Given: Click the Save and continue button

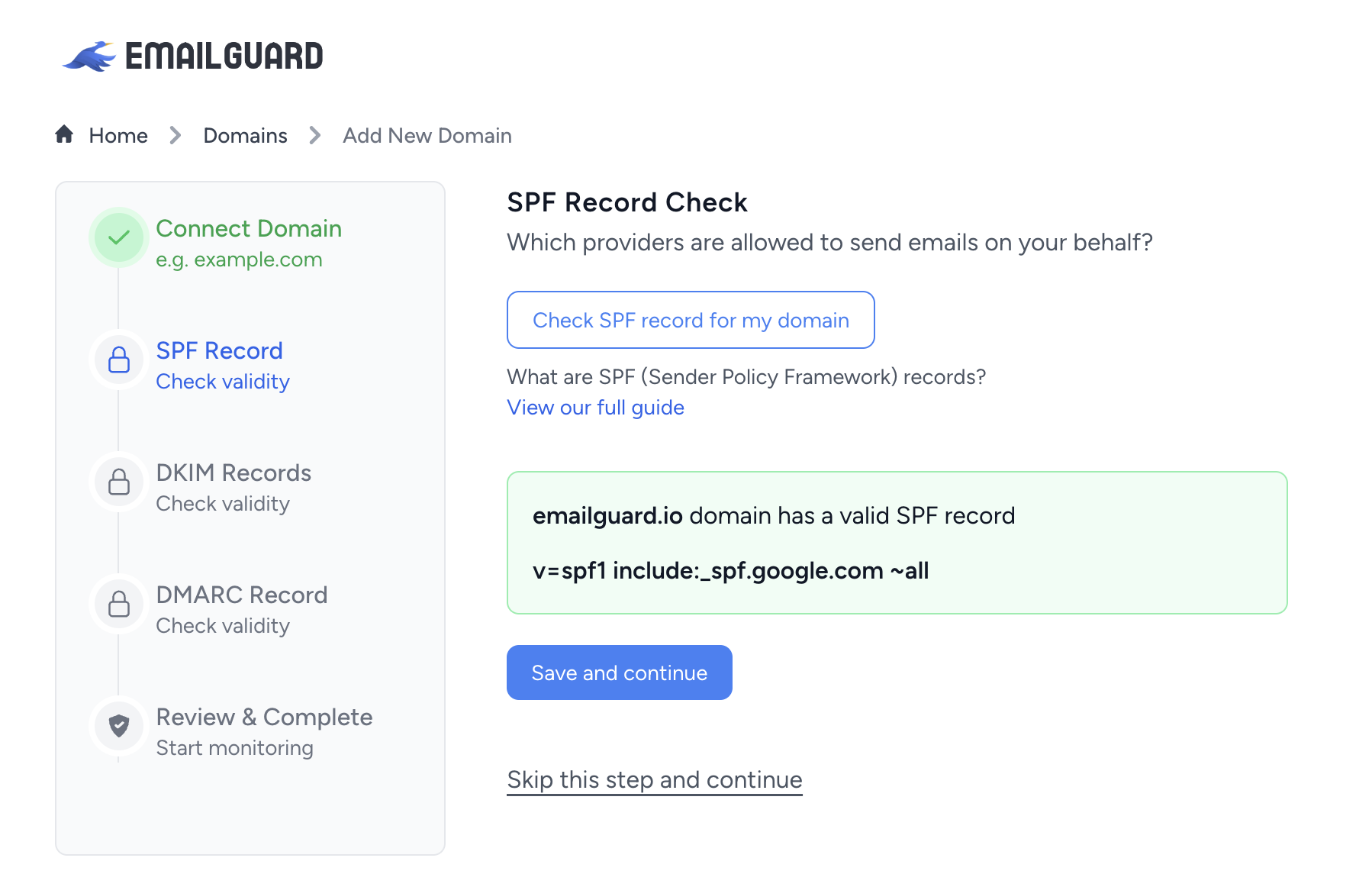Looking at the screenshot, I should tap(620, 673).
